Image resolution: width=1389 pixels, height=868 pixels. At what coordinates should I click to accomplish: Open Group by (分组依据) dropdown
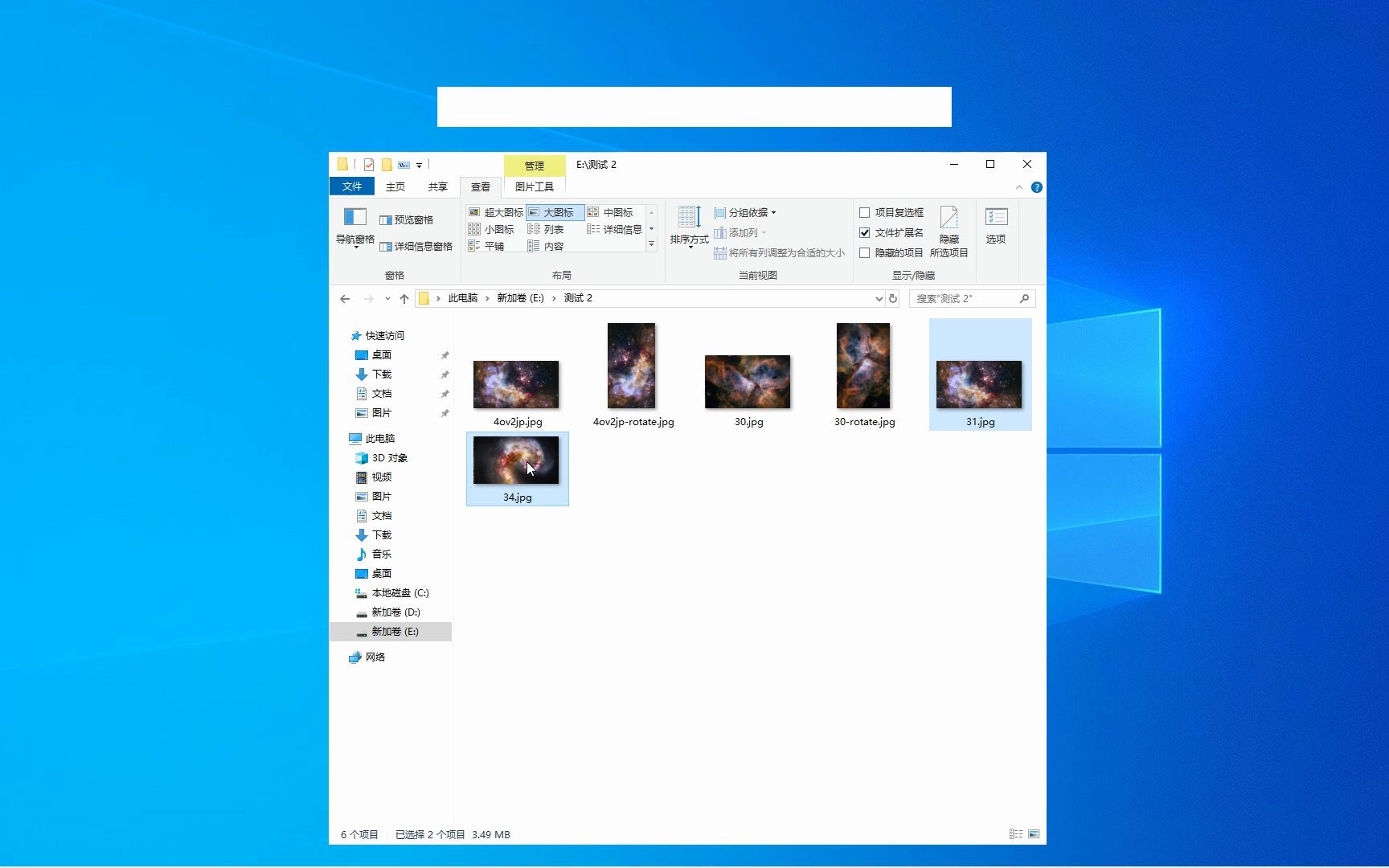tap(745, 213)
